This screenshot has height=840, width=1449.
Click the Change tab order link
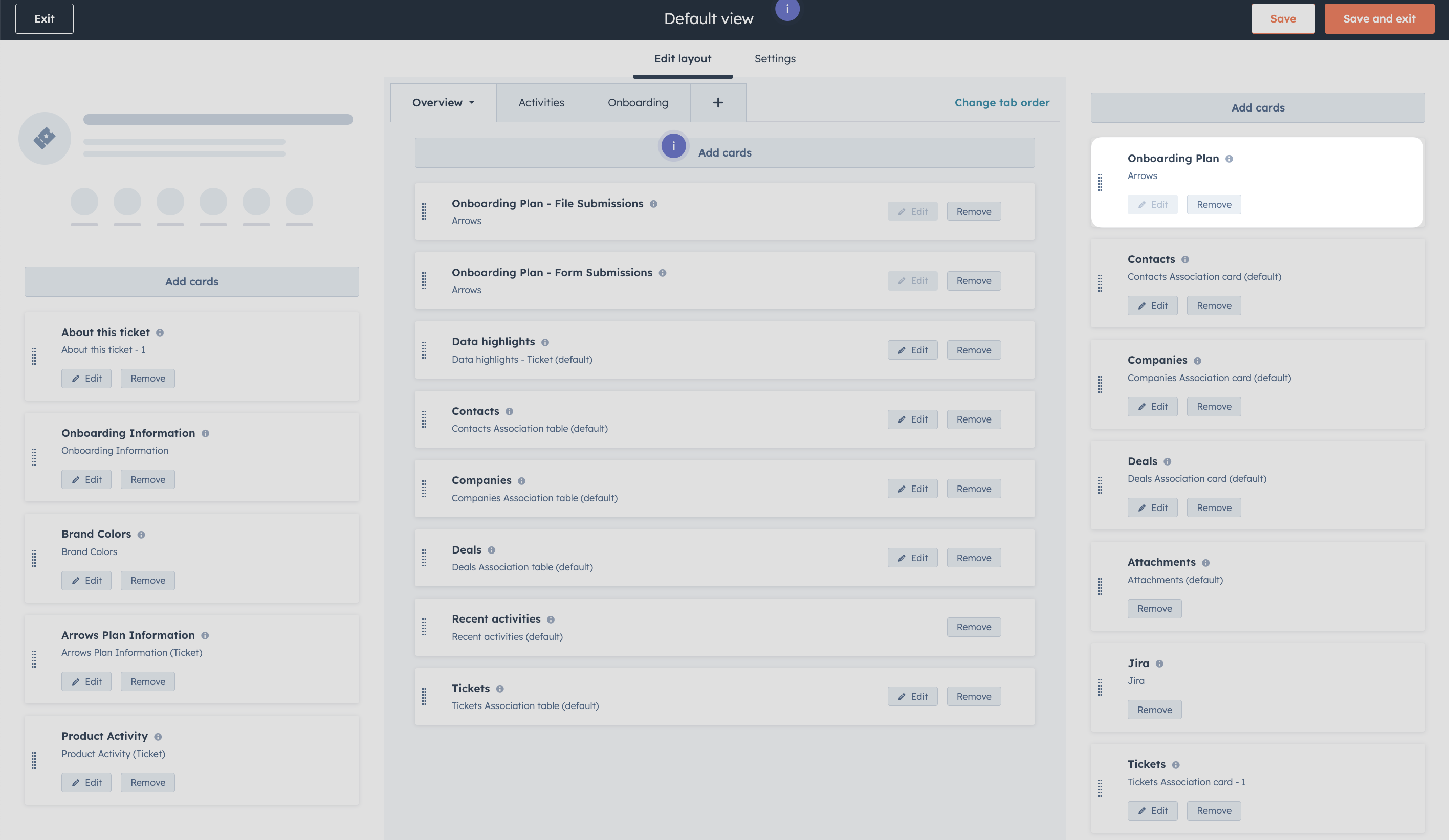coord(1002,103)
